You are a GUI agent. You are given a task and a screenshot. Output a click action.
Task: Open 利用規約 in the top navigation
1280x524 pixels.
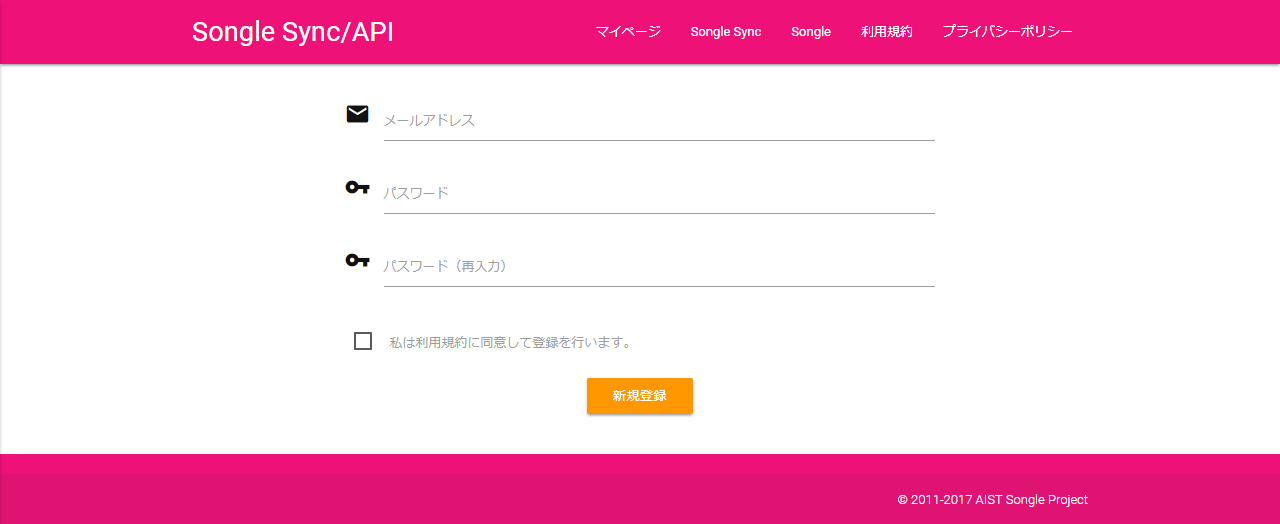886,32
